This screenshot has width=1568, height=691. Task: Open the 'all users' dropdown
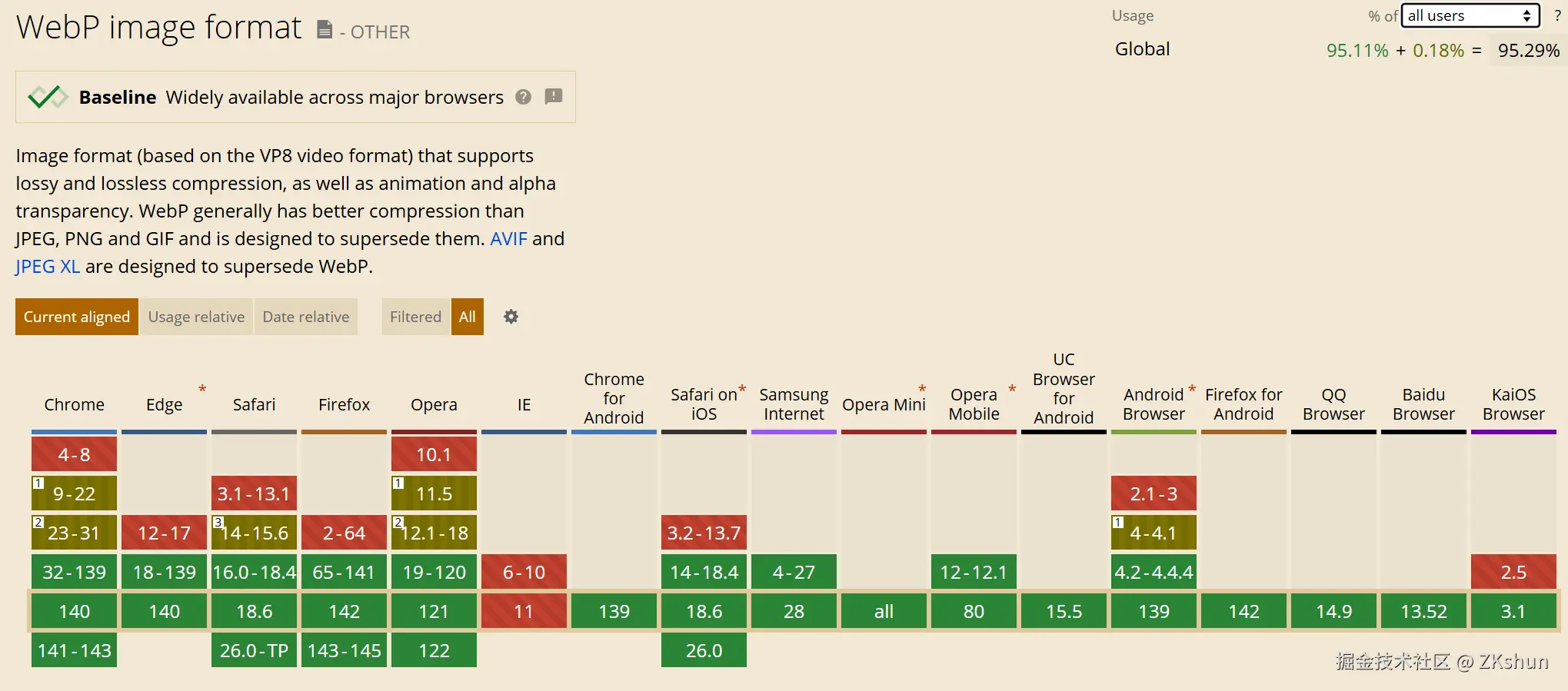pyautogui.click(x=1470, y=15)
